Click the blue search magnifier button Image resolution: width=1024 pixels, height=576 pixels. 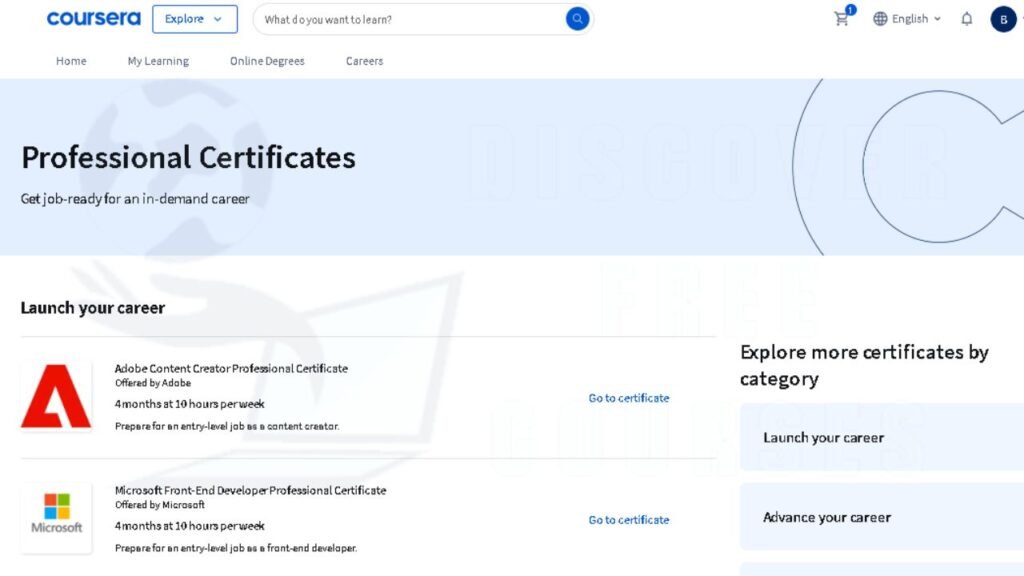tap(577, 19)
